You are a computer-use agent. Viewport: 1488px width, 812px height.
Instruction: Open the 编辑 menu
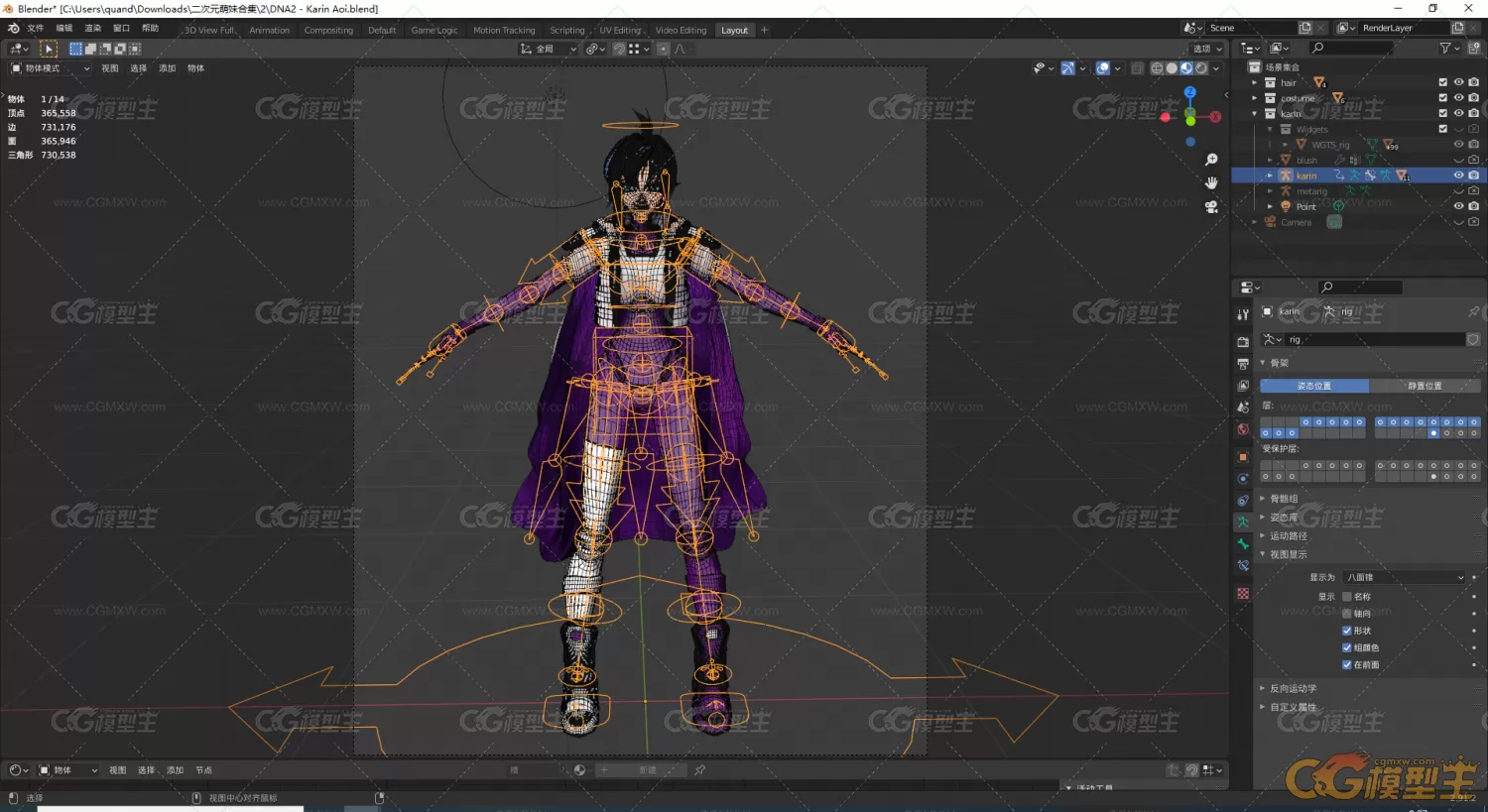[x=64, y=28]
